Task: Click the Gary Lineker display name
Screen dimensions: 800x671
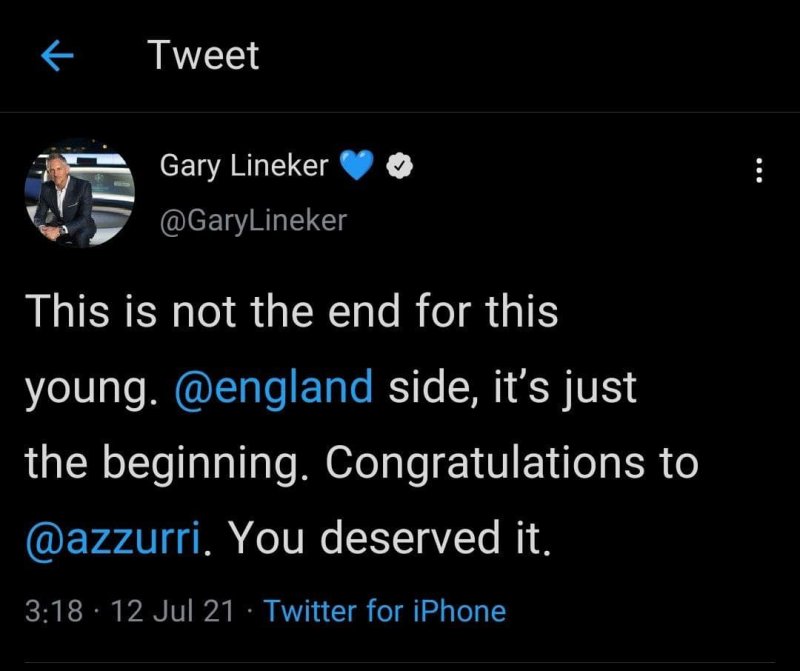Action: (244, 166)
